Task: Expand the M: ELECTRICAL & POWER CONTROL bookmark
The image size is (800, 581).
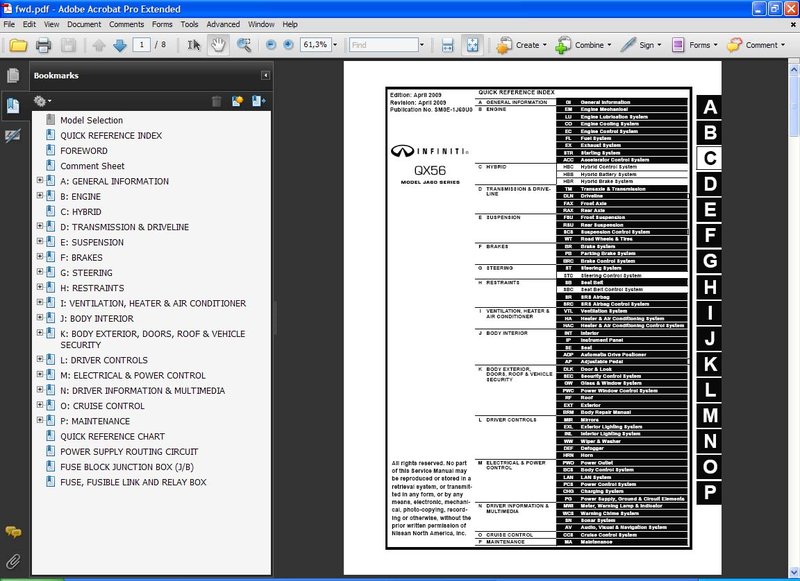Action: [40, 376]
